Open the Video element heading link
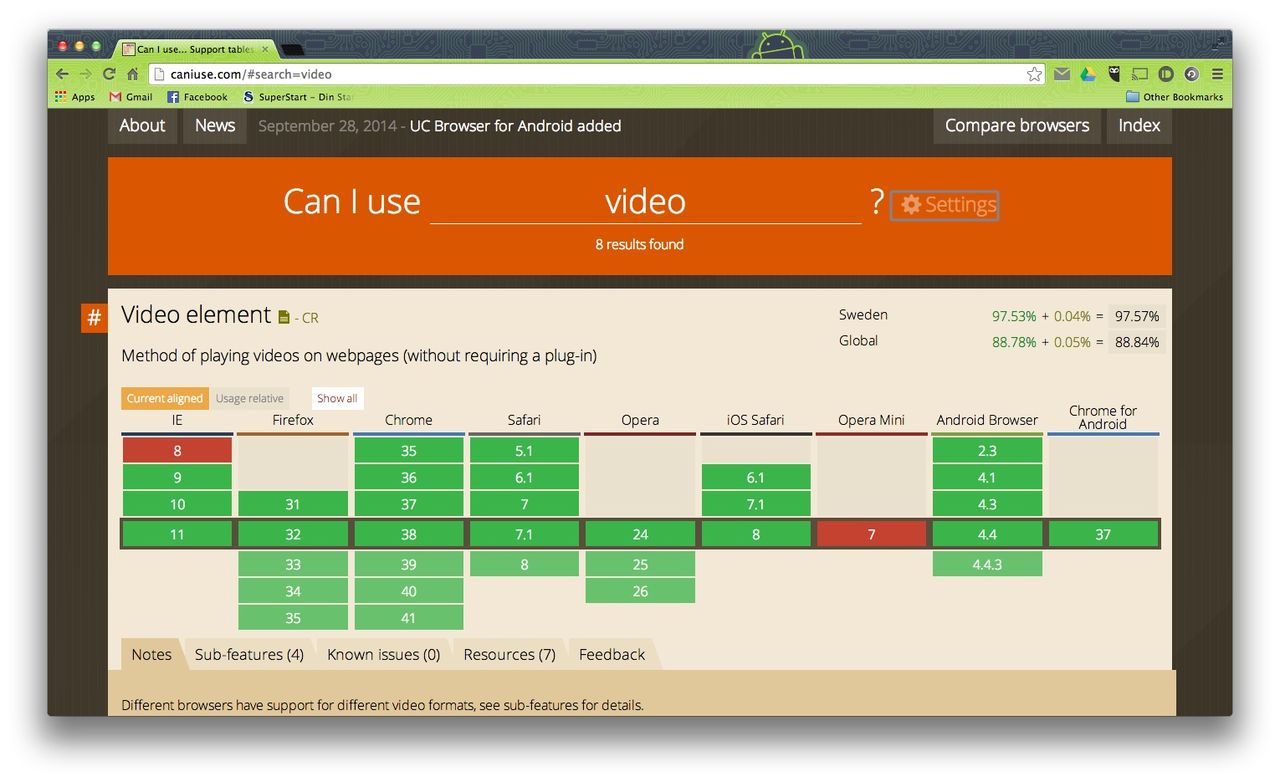This screenshot has height=782, width=1280. point(196,315)
